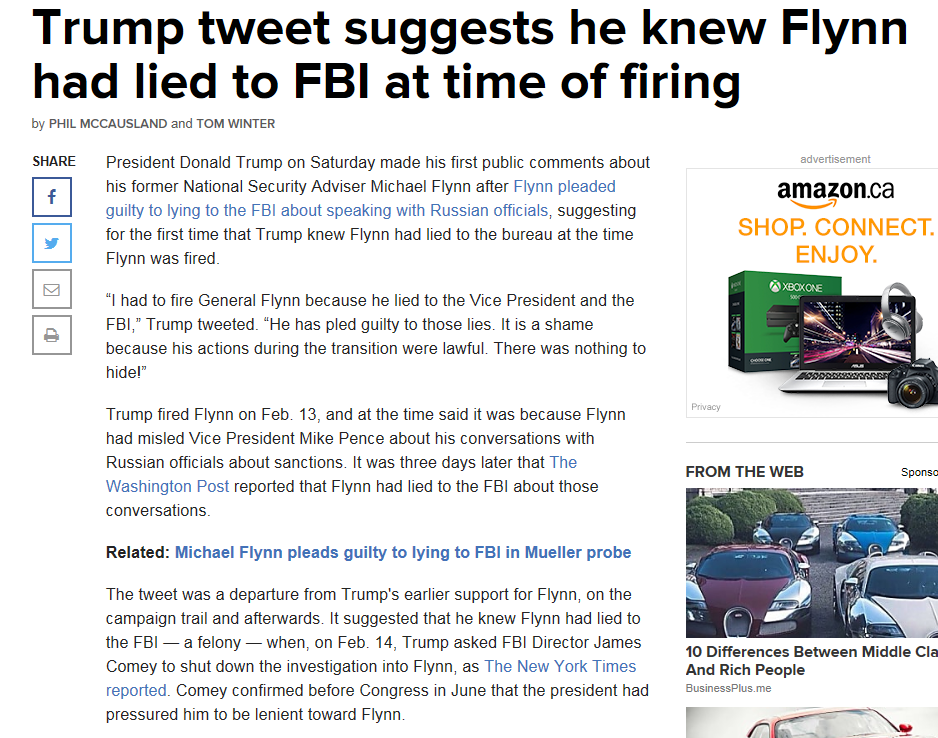
Task: Open 'Flynn pleaded guilty to lying' link
Action: point(361,199)
